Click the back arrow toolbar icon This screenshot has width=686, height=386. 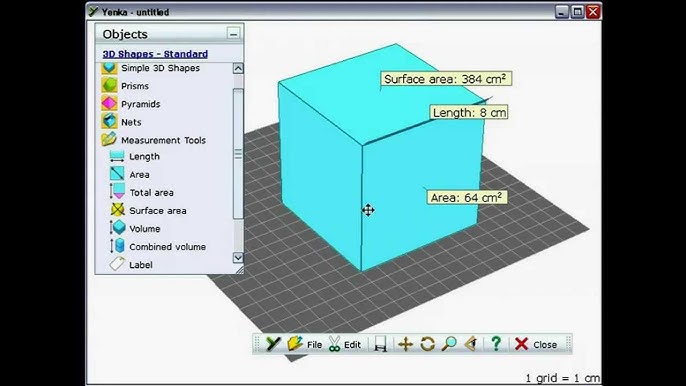pos(471,344)
